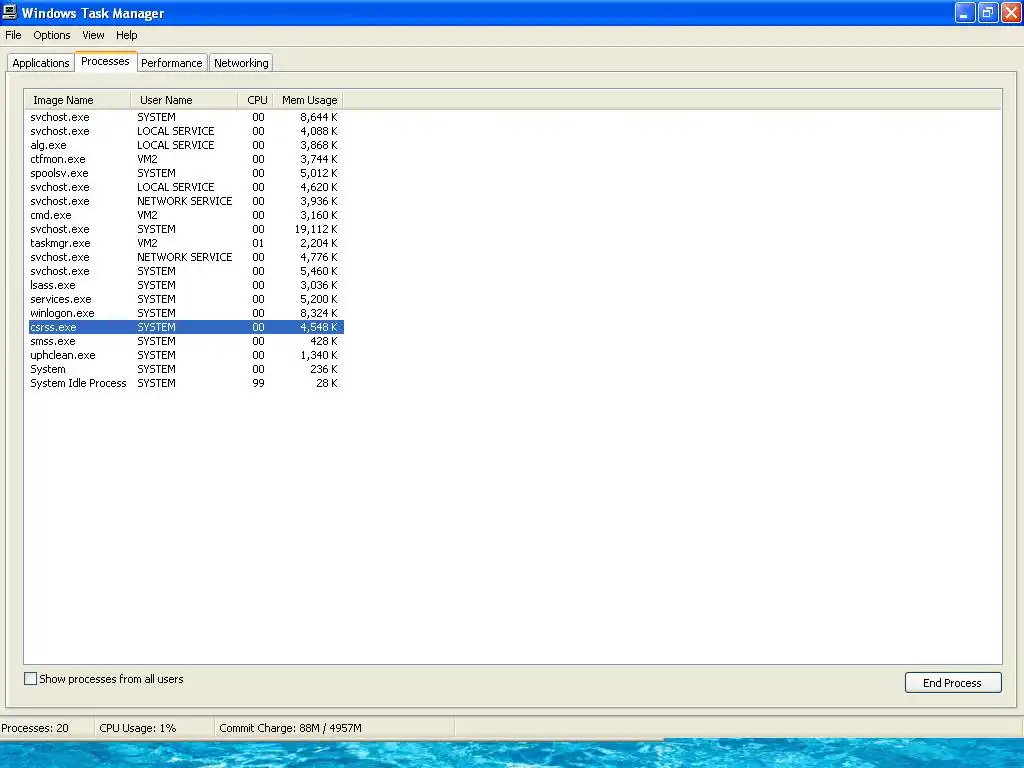Select the uphclean.exe process
Image resolution: width=1024 pixels, height=768 pixels.
(185, 355)
